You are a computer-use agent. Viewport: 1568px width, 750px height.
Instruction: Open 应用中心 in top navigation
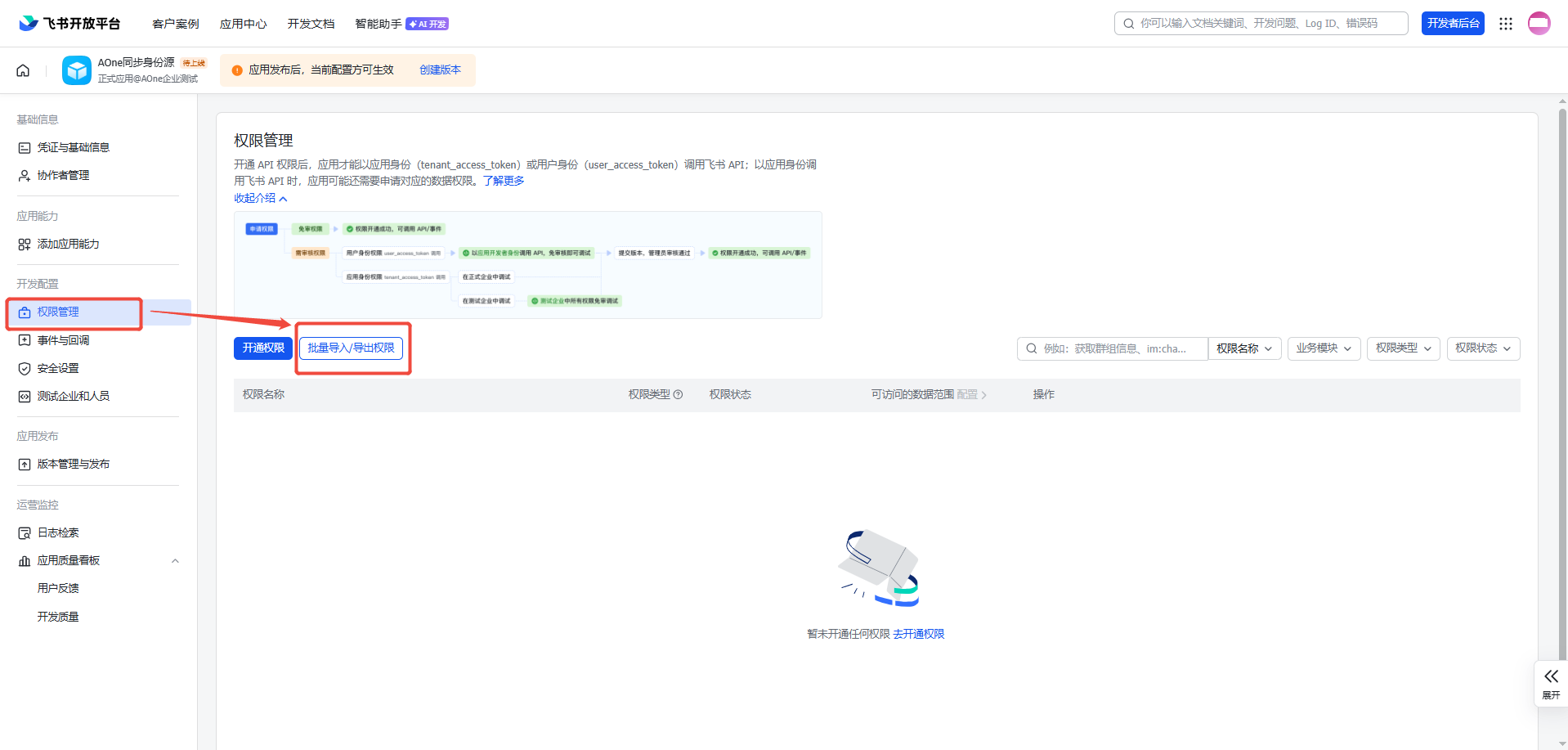[244, 24]
